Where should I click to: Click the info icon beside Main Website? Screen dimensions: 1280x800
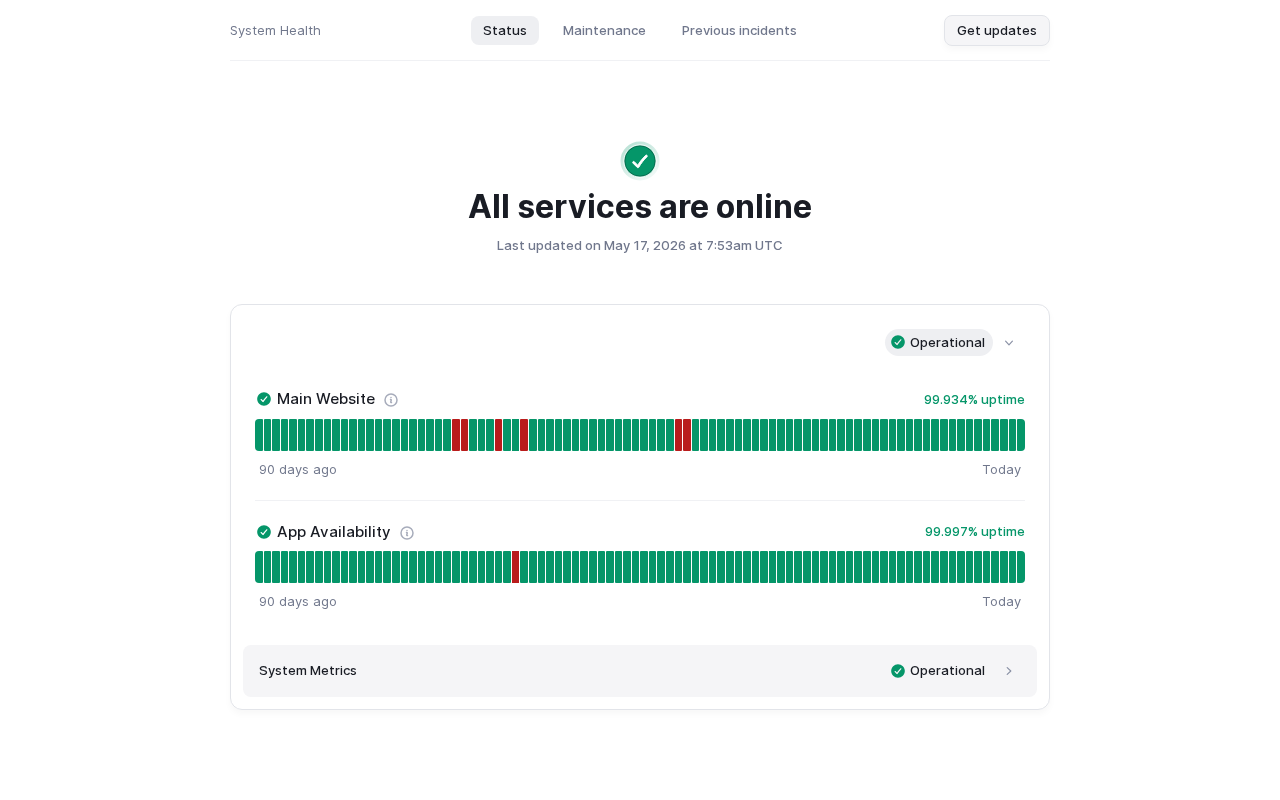tap(391, 400)
